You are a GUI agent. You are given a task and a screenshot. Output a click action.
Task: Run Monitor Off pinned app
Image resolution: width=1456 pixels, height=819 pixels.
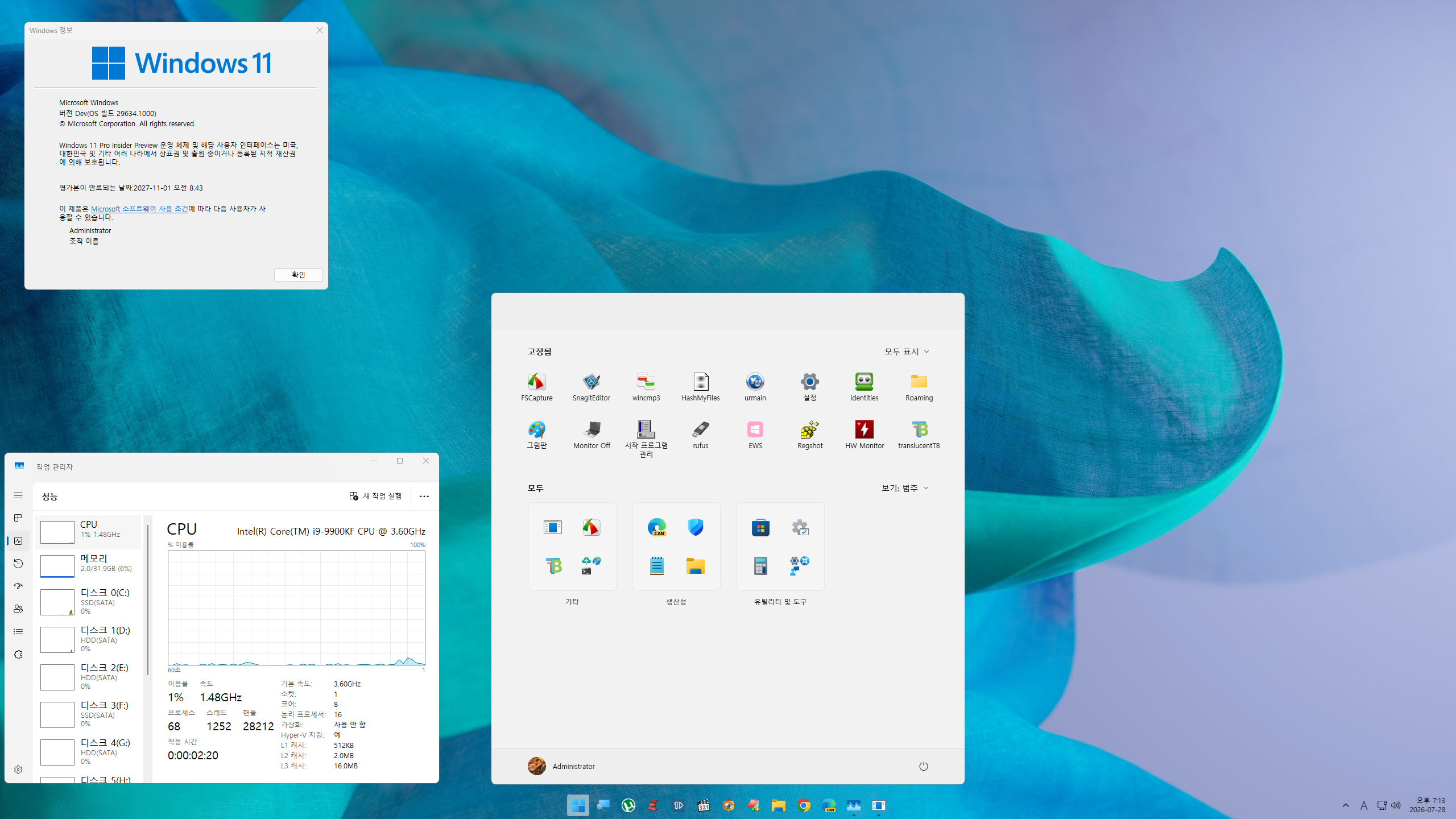tap(591, 435)
